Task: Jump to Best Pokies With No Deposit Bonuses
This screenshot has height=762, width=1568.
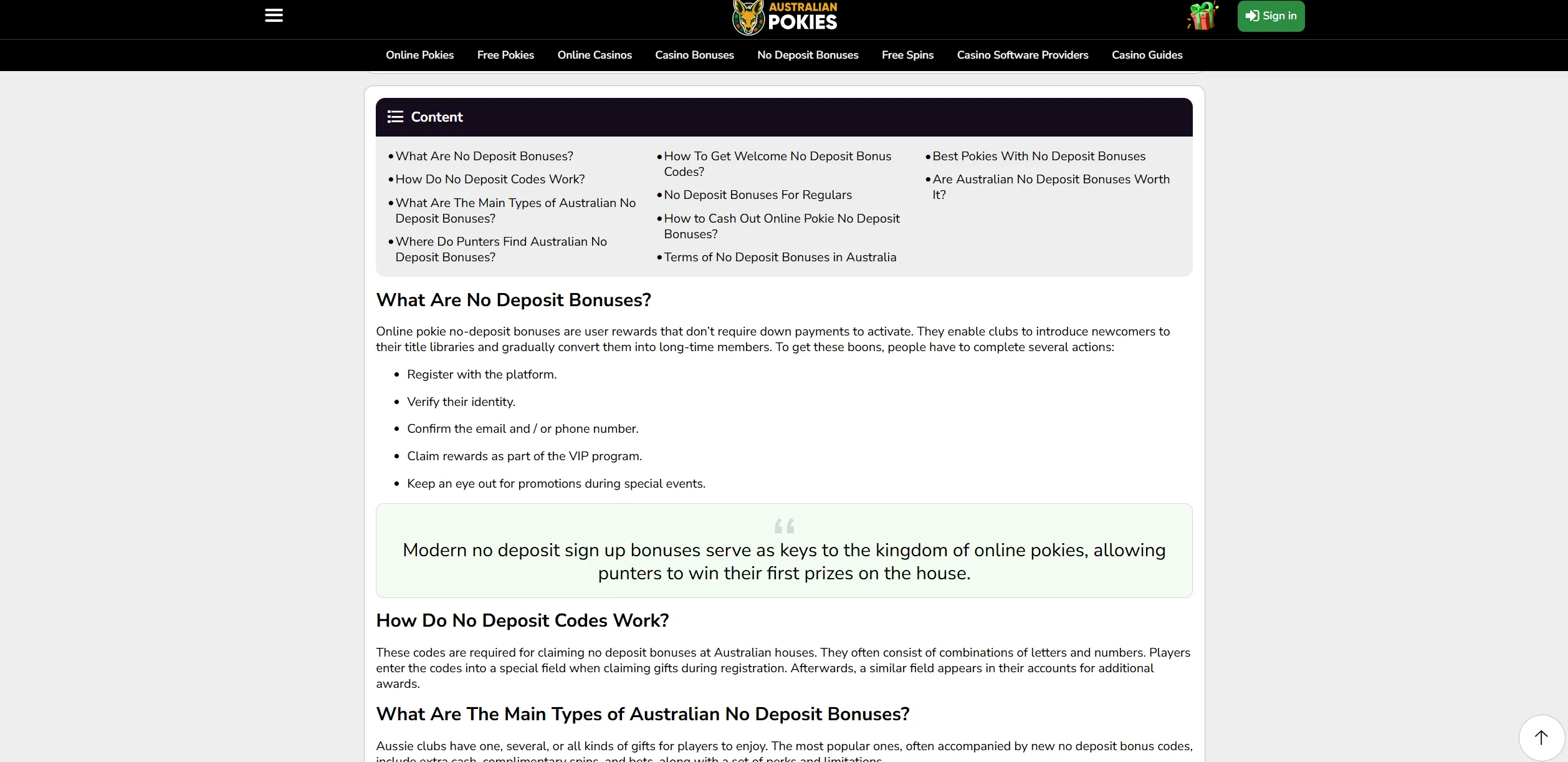Action: pyautogui.click(x=1039, y=157)
